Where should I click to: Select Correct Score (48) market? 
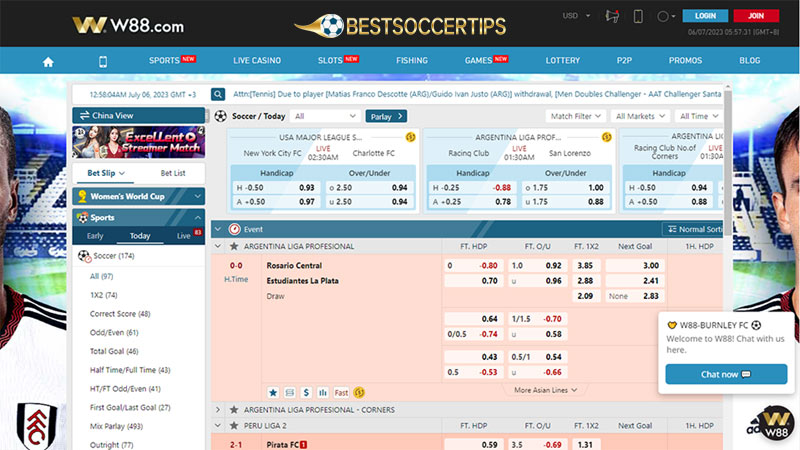coord(120,314)
